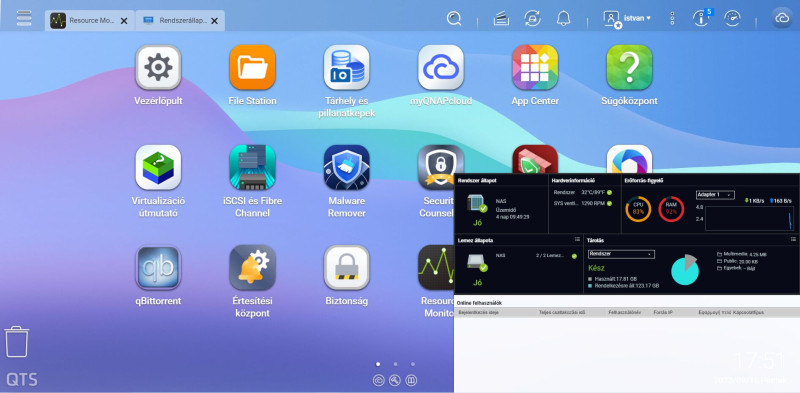The image size is (800, 393).
Task: Click the Multimedia folder entry
Action: (x=741, y=254)
